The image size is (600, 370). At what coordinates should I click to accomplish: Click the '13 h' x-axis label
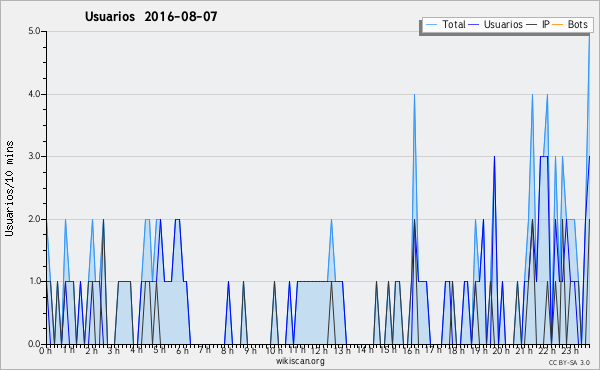pos(342,351)
